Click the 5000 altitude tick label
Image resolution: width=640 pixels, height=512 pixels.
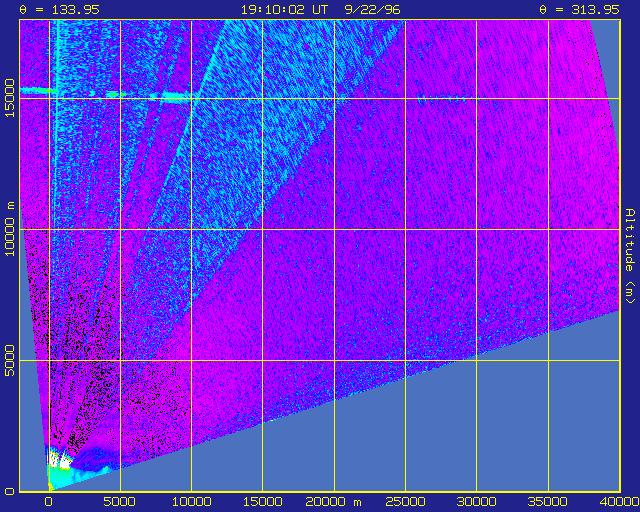pyautogui.click(x=9, y=361)
